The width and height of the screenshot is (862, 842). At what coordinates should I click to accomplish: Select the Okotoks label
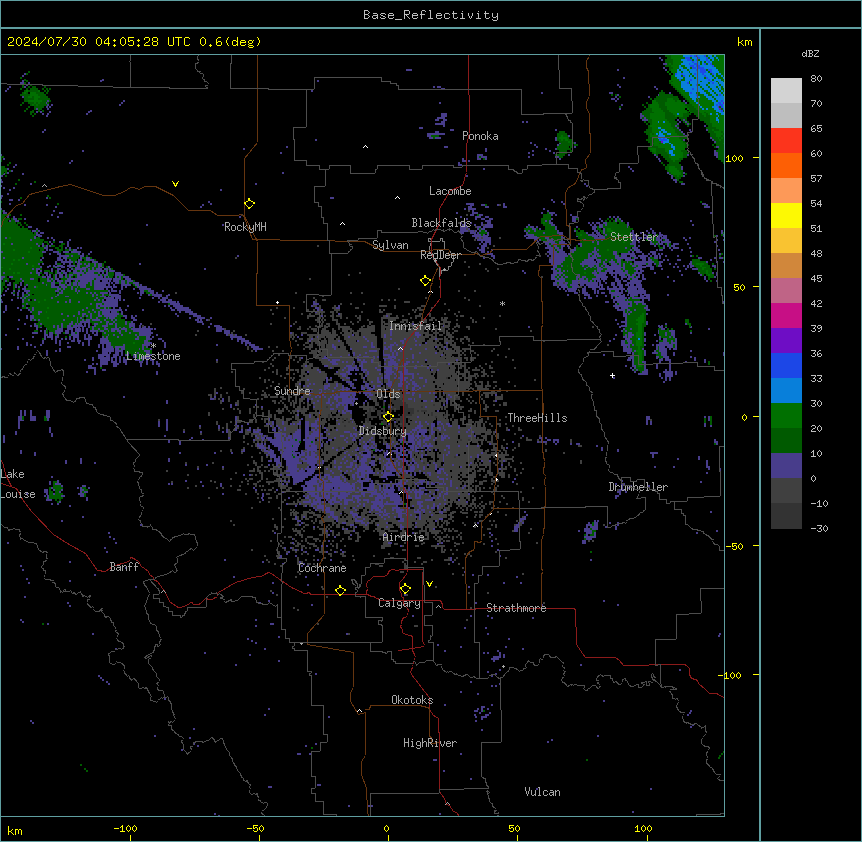coord(412,700)
